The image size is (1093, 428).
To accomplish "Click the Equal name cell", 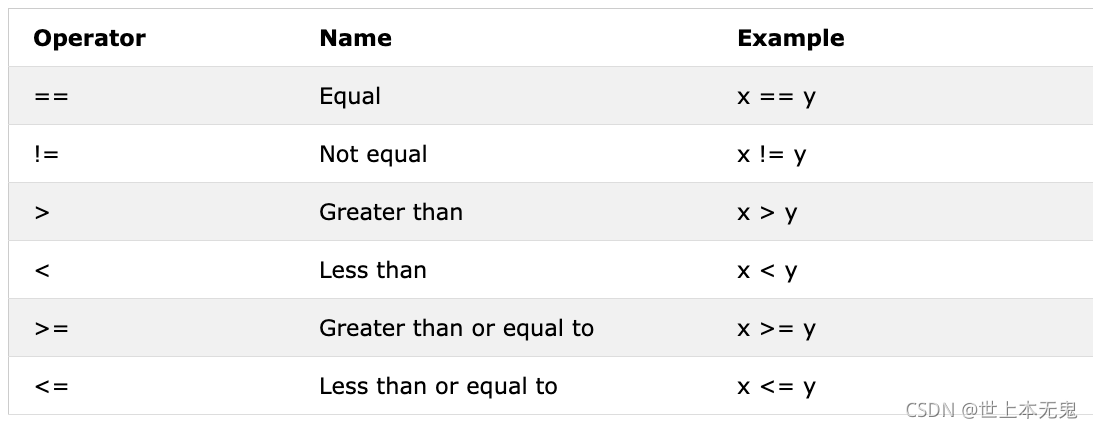I will click(x=350, y=96).
